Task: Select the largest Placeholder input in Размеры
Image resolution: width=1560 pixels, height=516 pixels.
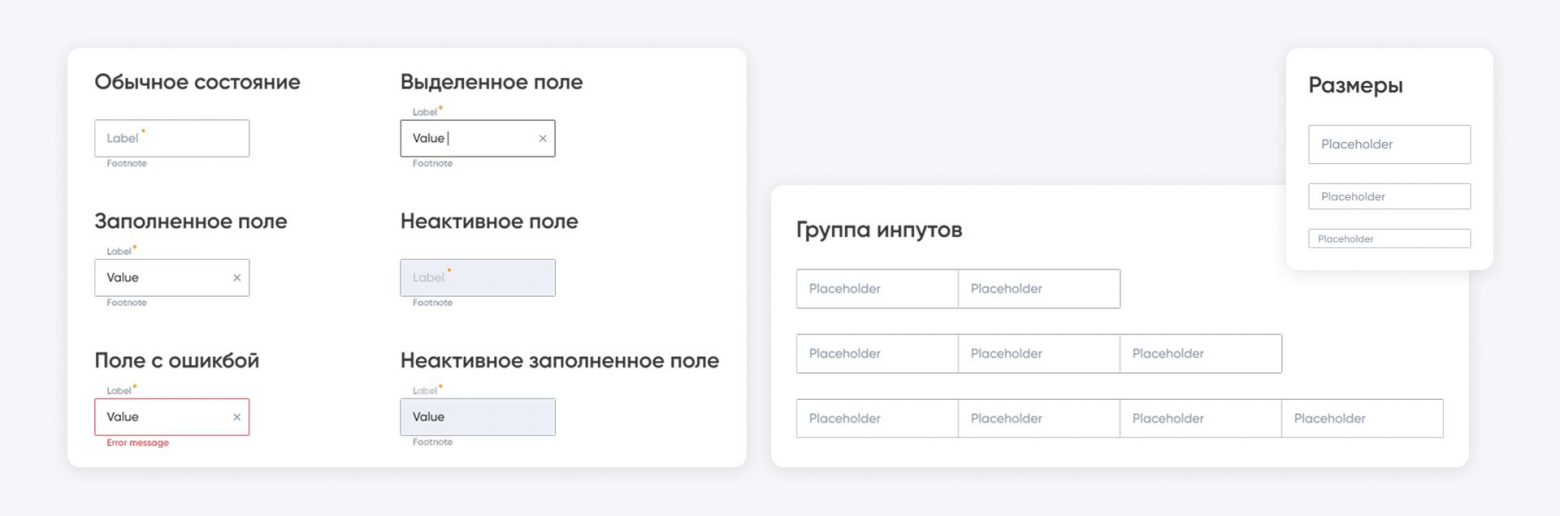Action: coord(1389,145)
